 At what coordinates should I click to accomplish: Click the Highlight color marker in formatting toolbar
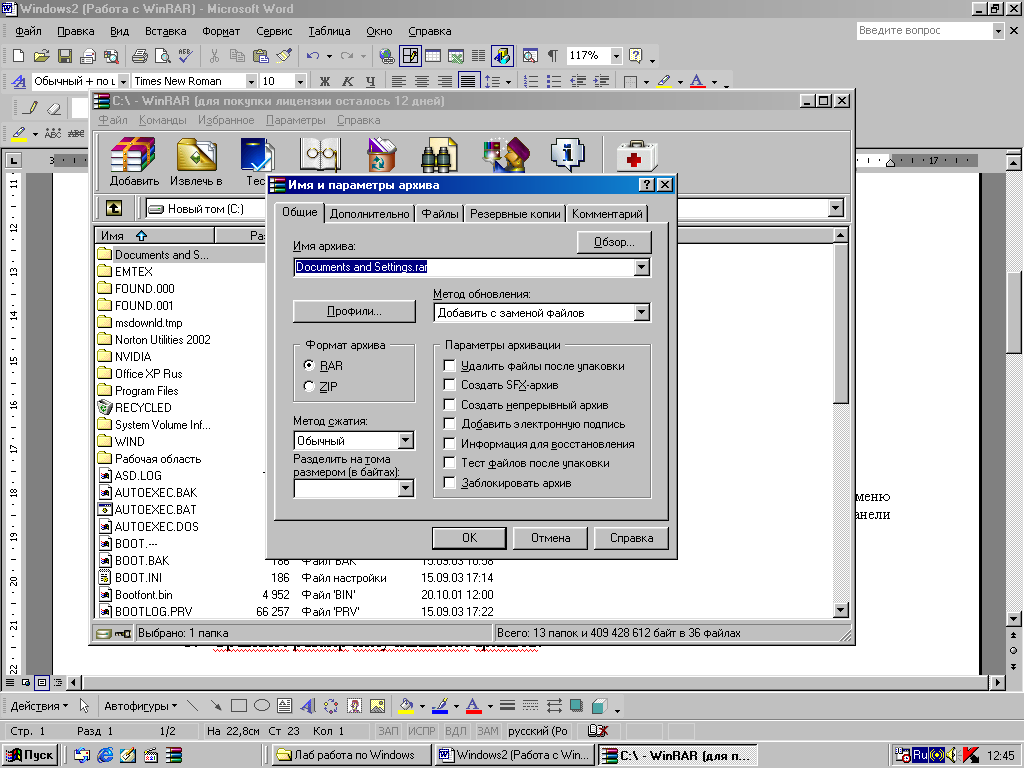[664, 81]
